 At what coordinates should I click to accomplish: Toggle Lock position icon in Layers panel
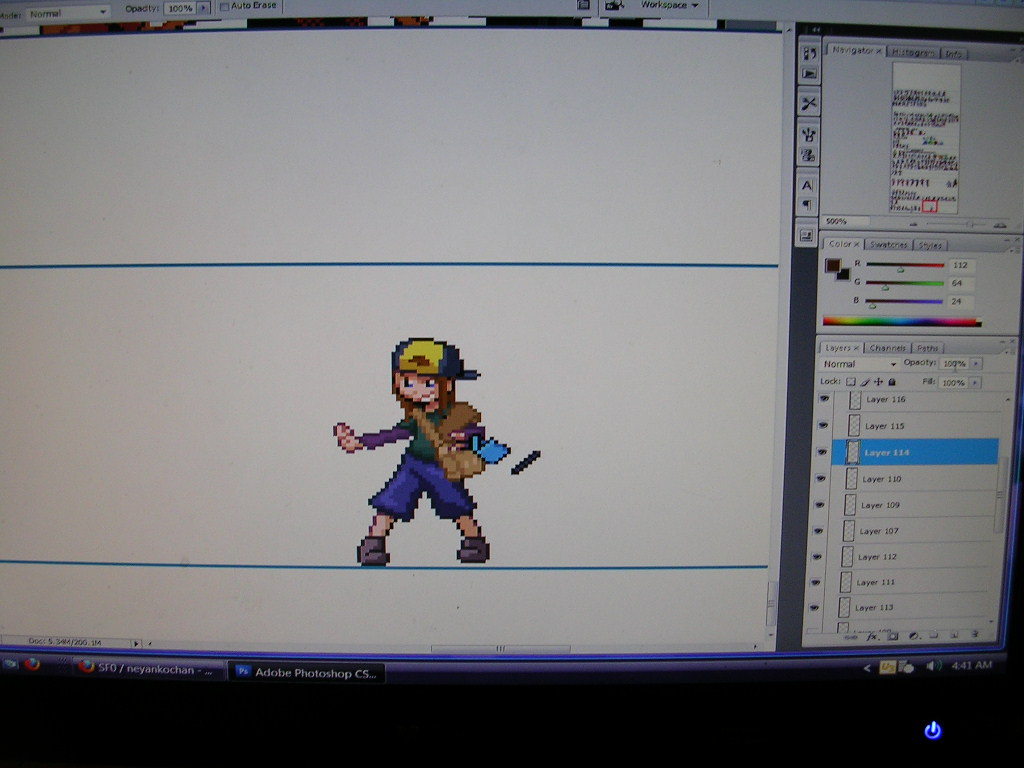click(878, 382)
